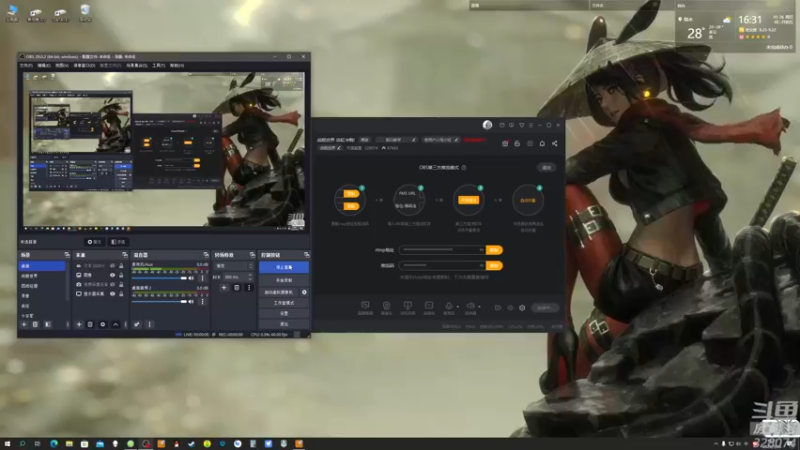Image resolution: width=800 pixels, height=450 pixels.
Task: Open scene filters icon in Scenes panel footer
Action: tap(47, 324)
